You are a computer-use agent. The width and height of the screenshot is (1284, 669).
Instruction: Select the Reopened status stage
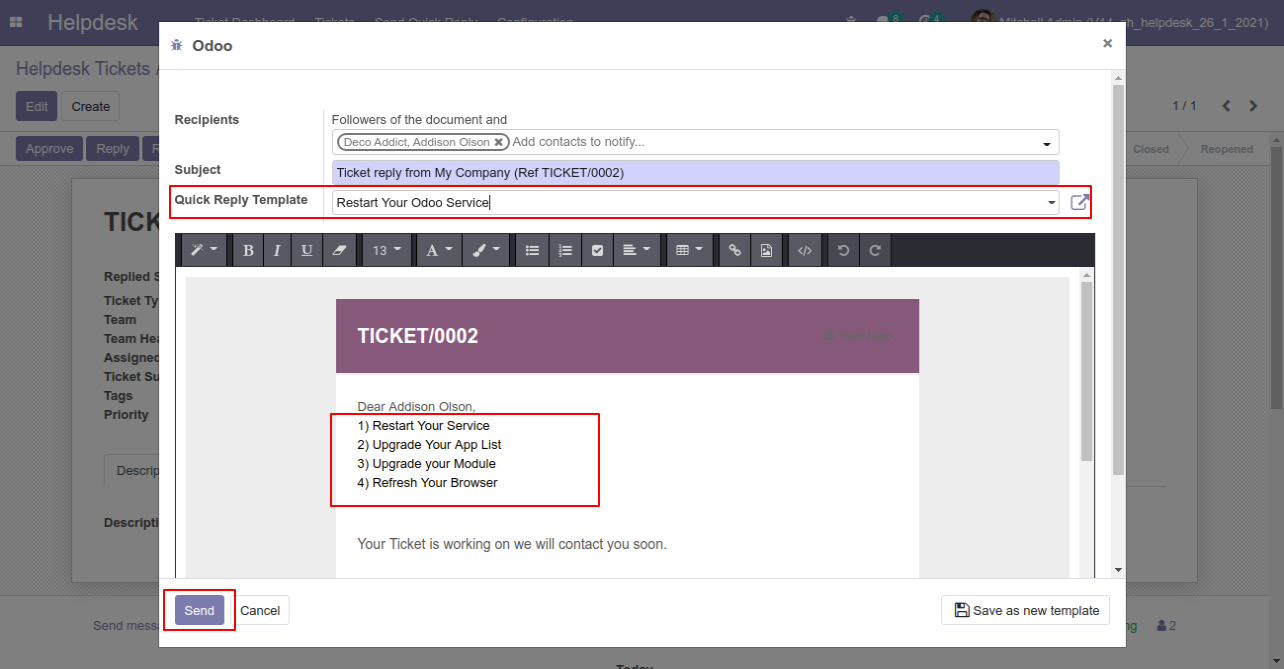tap(1227, 149)
